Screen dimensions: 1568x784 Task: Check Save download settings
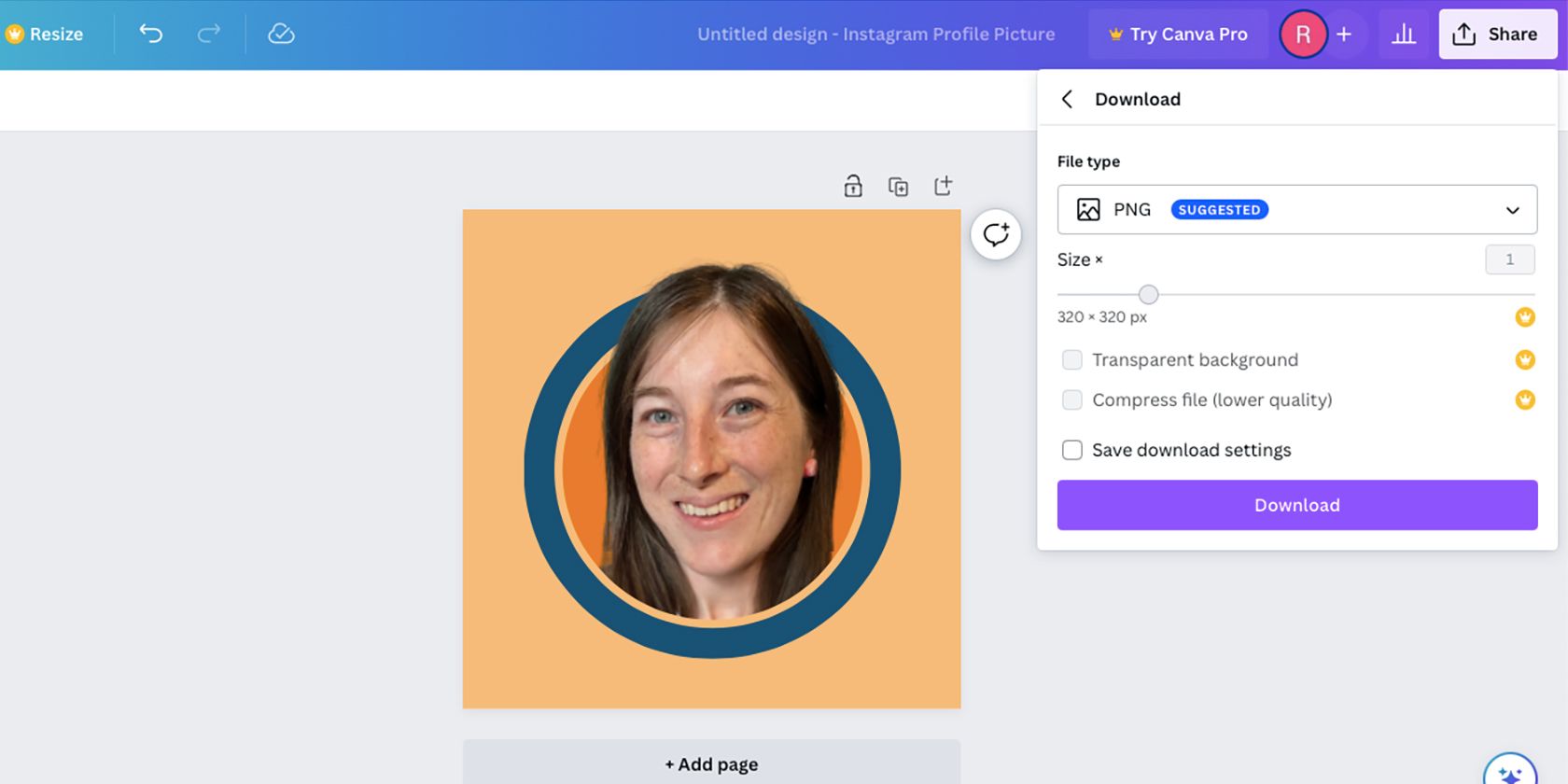click(1072, 450)
